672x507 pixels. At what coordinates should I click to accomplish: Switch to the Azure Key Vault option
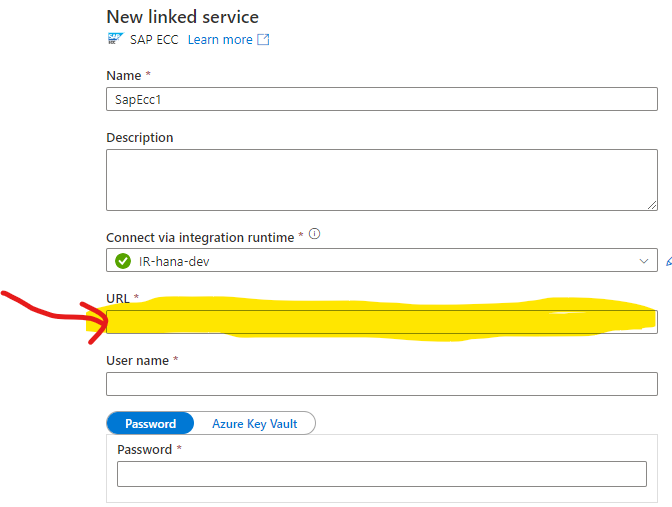pyautogui.click(x=254, y=423)
